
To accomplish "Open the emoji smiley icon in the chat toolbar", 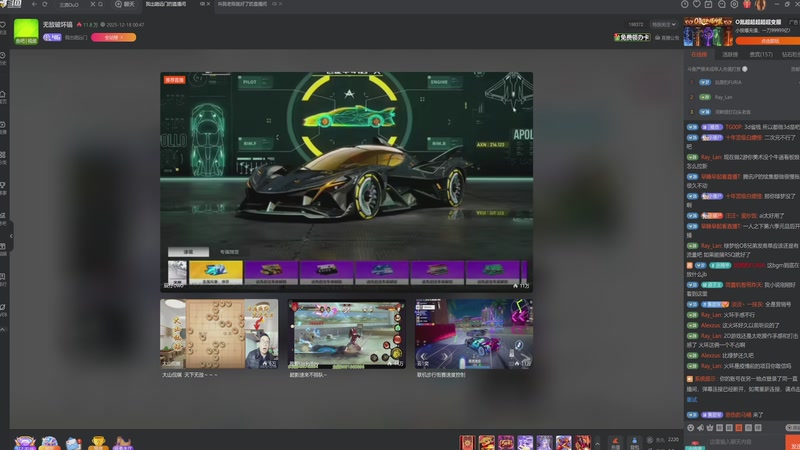I will pyautogui.click(x=691, y=428).
